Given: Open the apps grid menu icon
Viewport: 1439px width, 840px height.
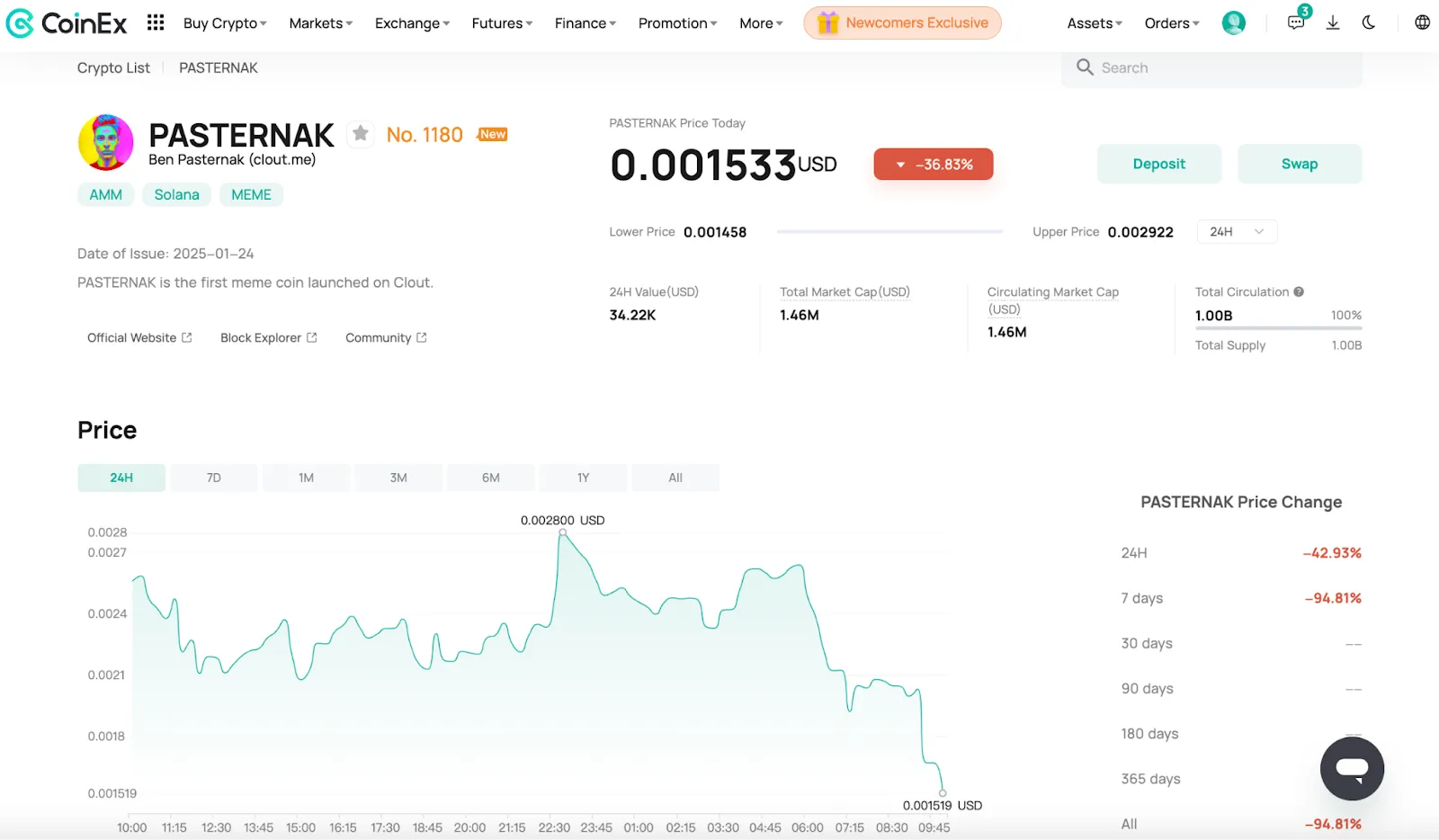Looking at the screenshot, I should [156, 22].
